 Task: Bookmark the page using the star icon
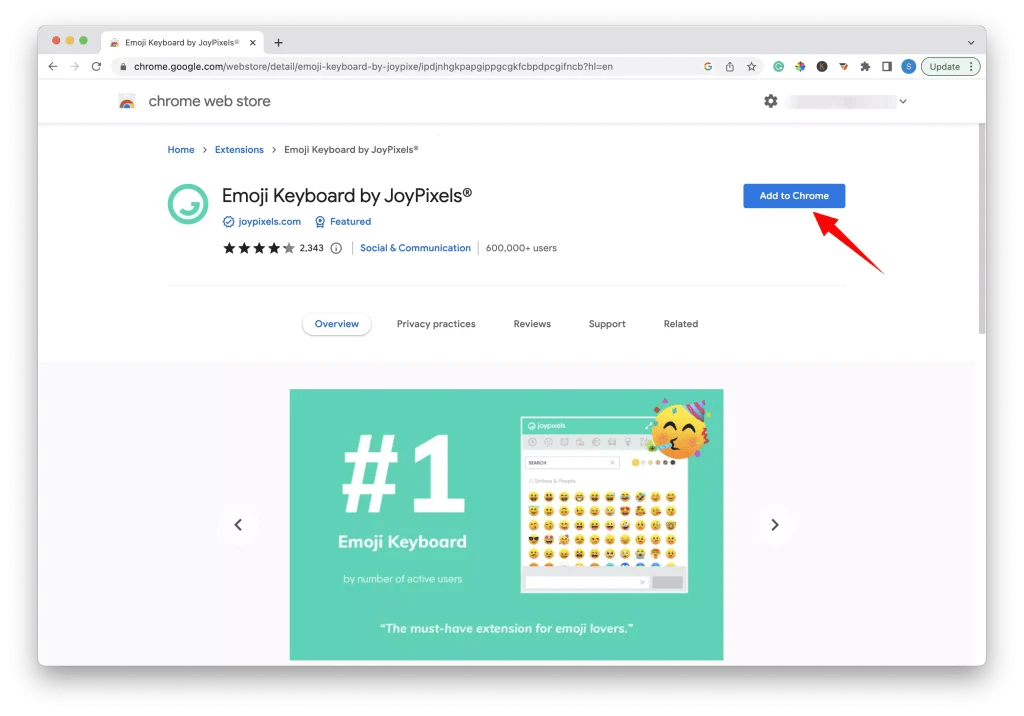pos(751,66)
